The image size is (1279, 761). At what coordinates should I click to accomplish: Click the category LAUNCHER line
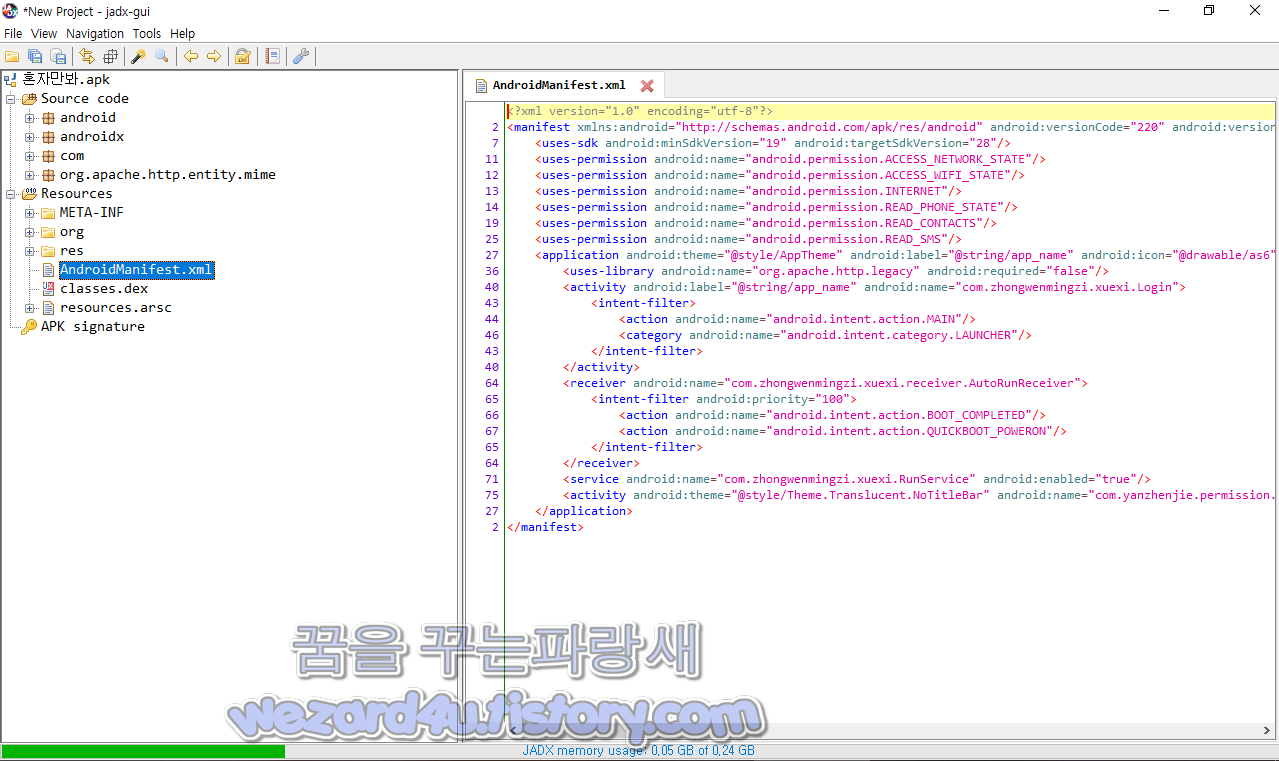point(825,335)
